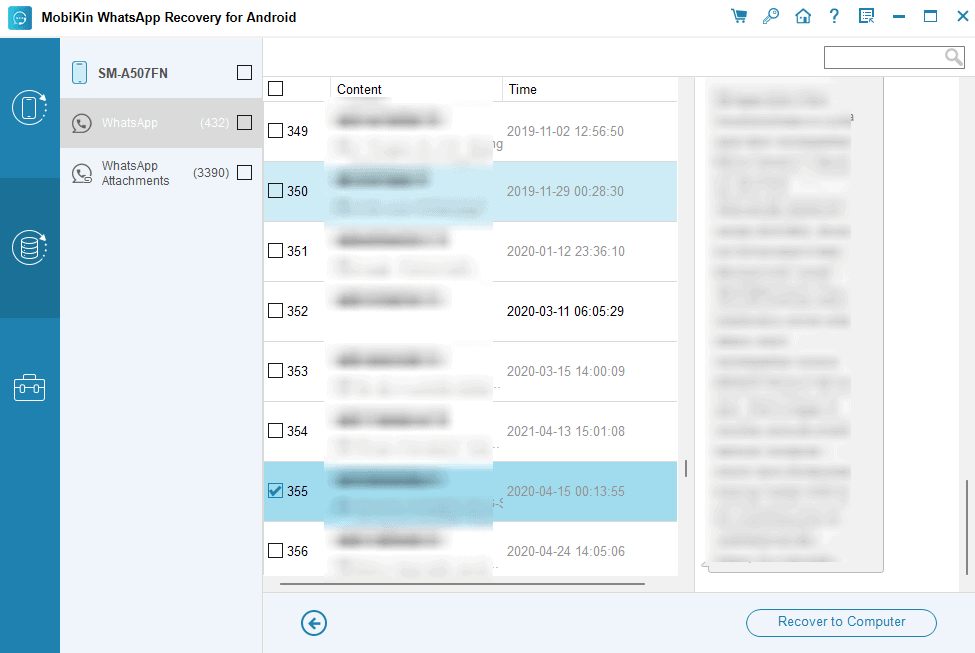Image resolution: width=975 pixels, height=653 pixels.
Task: Click the magnifier search icon
Action: coord(953,57)
